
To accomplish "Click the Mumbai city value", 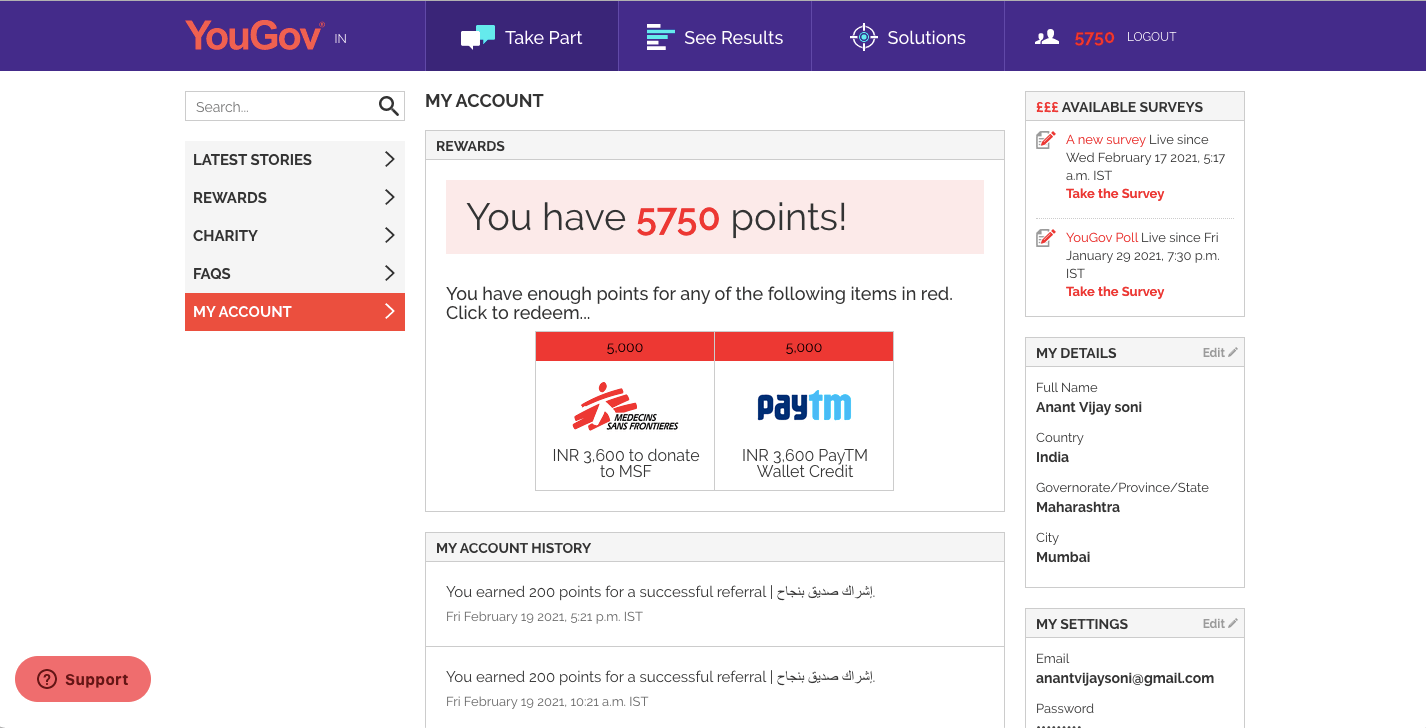I will (x=1063, y=557).
